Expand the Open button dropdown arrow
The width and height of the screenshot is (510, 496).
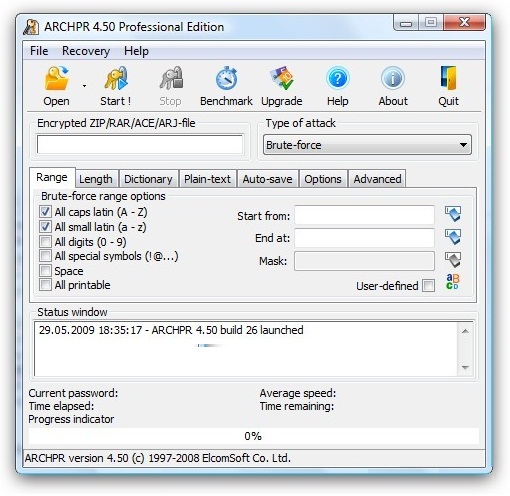tap(84, 86)
